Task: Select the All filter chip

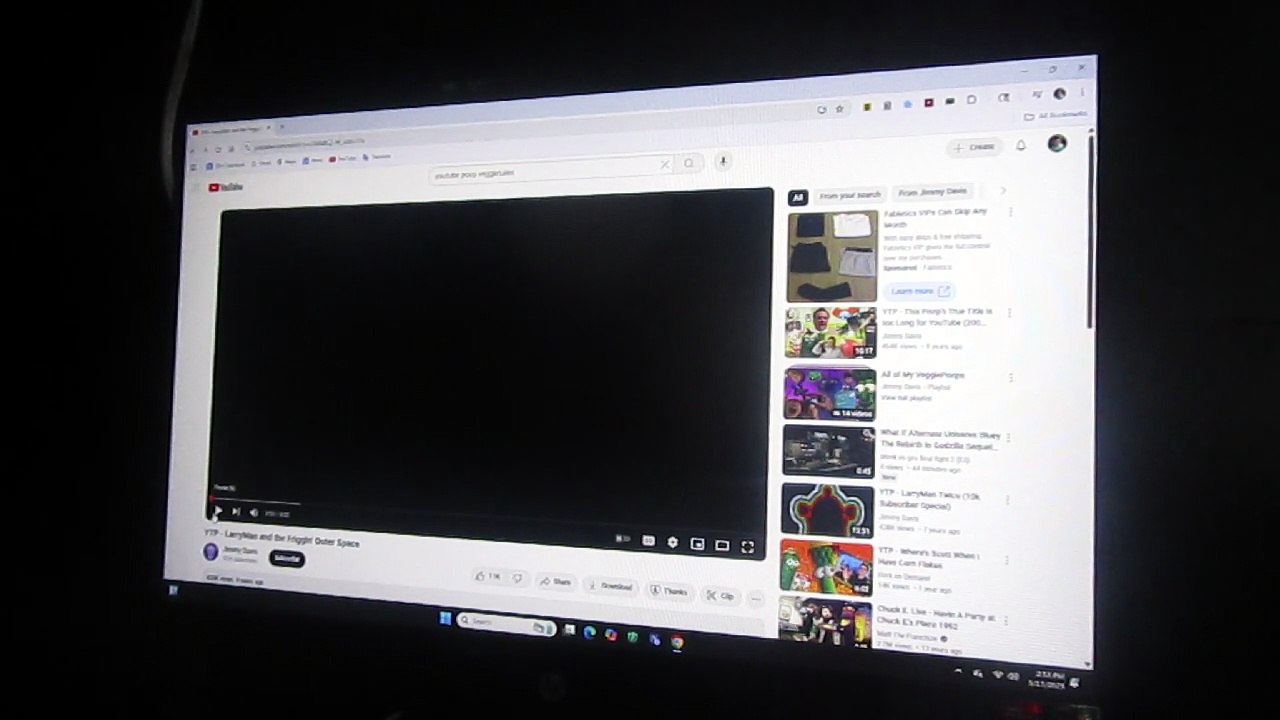Action: coord(797,197)
